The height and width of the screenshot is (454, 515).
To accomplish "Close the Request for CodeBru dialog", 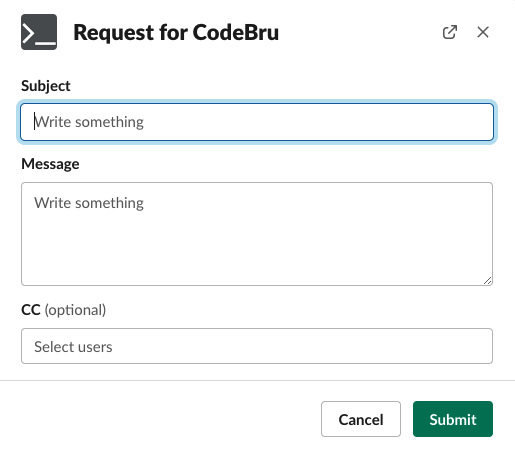I will click(x=483, y=32).
